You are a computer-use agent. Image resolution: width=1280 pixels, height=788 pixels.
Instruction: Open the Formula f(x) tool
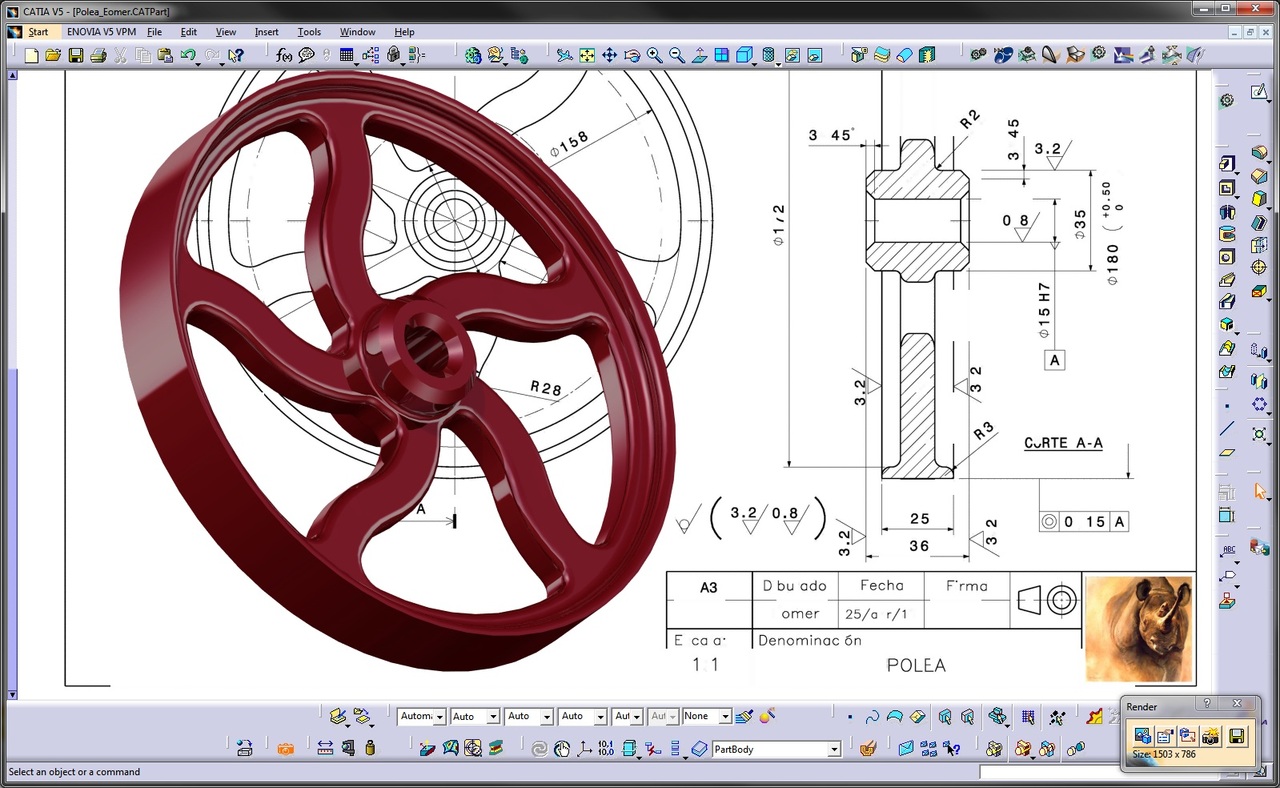tap(285, 56)
